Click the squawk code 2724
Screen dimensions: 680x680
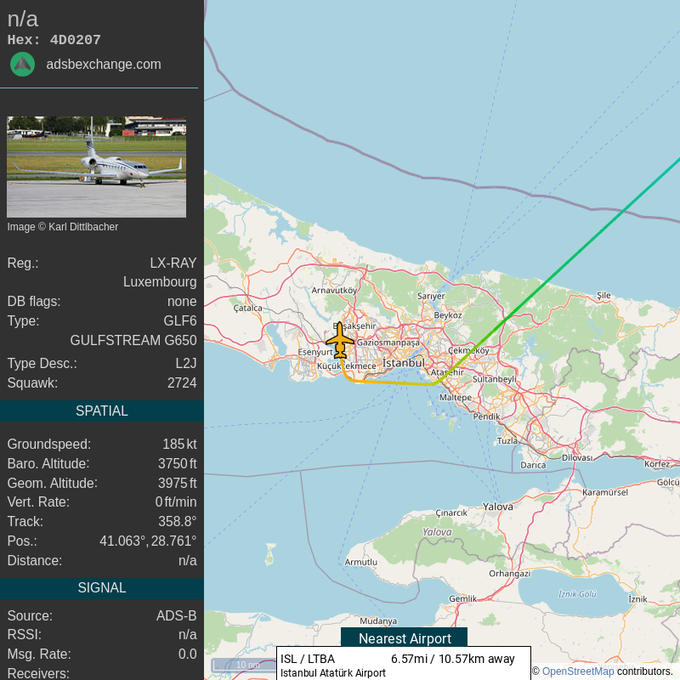pos(181,383)
